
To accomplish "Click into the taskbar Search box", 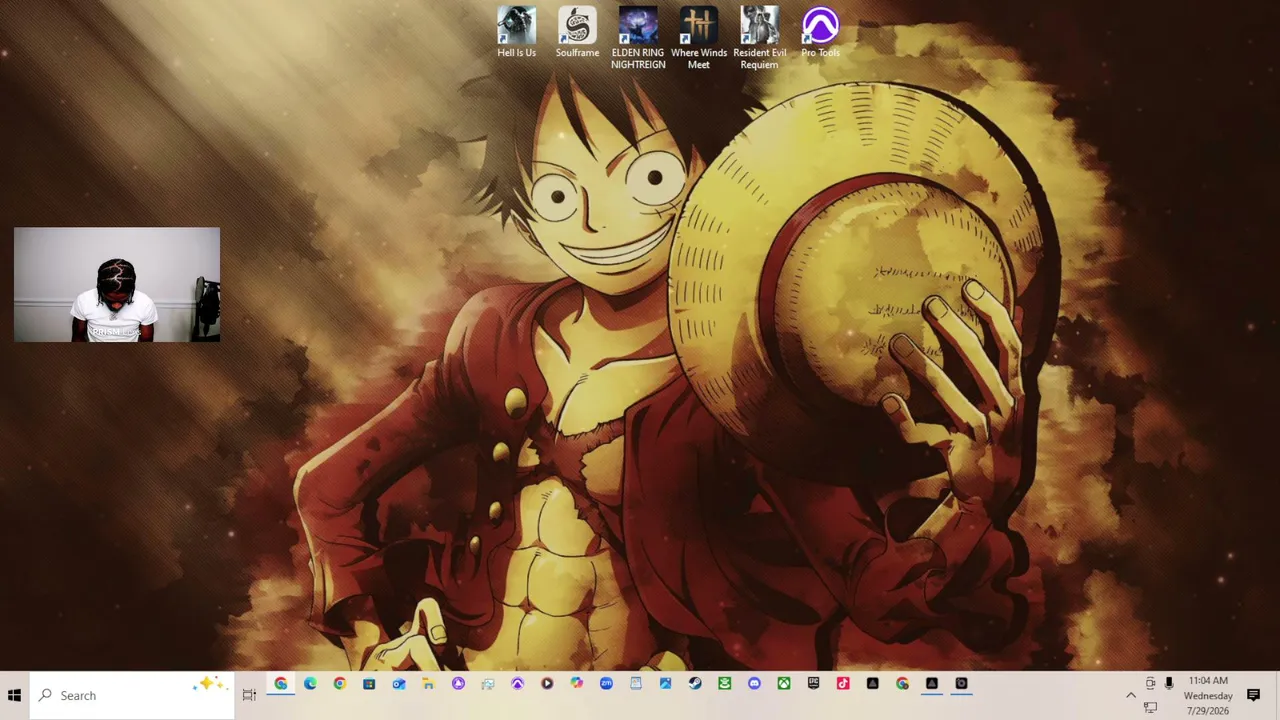I will [132, 695].
